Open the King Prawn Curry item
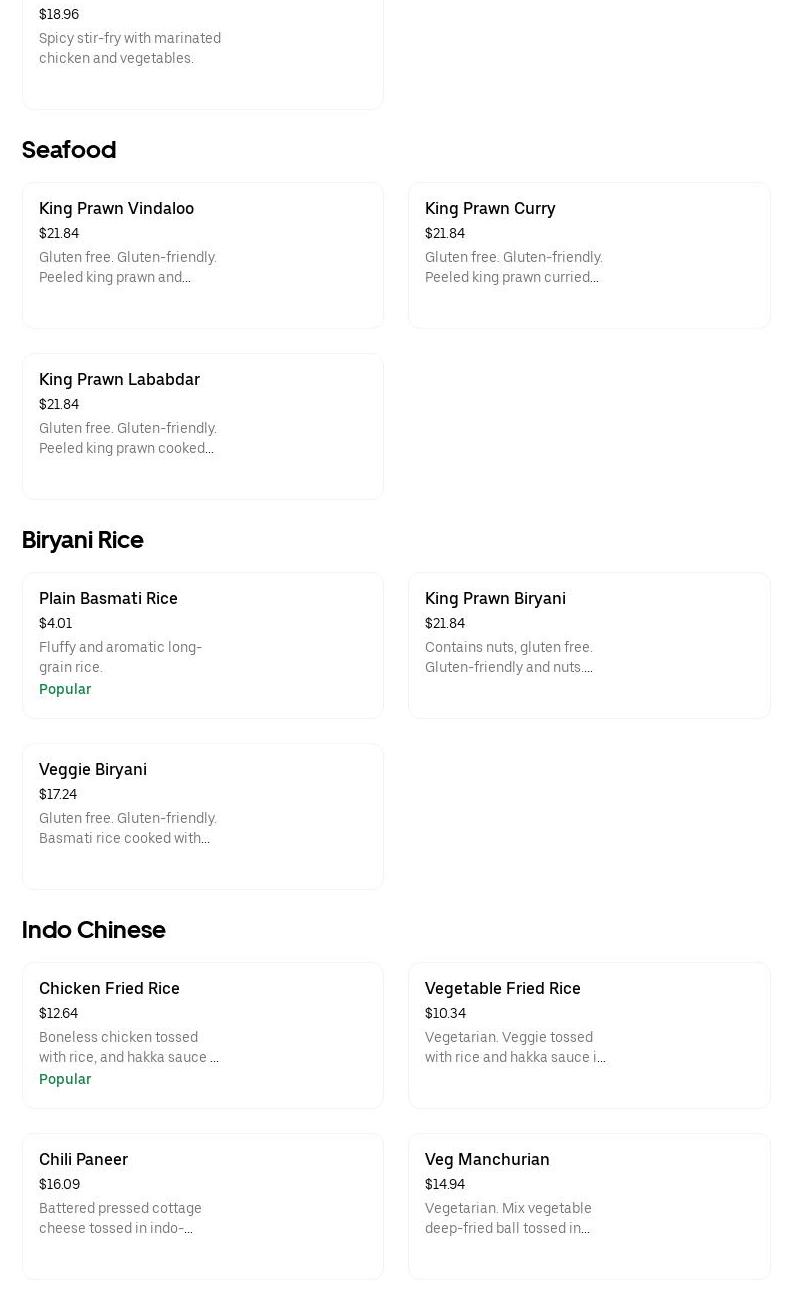The width and height of the screenshot is (804, 1306). coord(588,255)
